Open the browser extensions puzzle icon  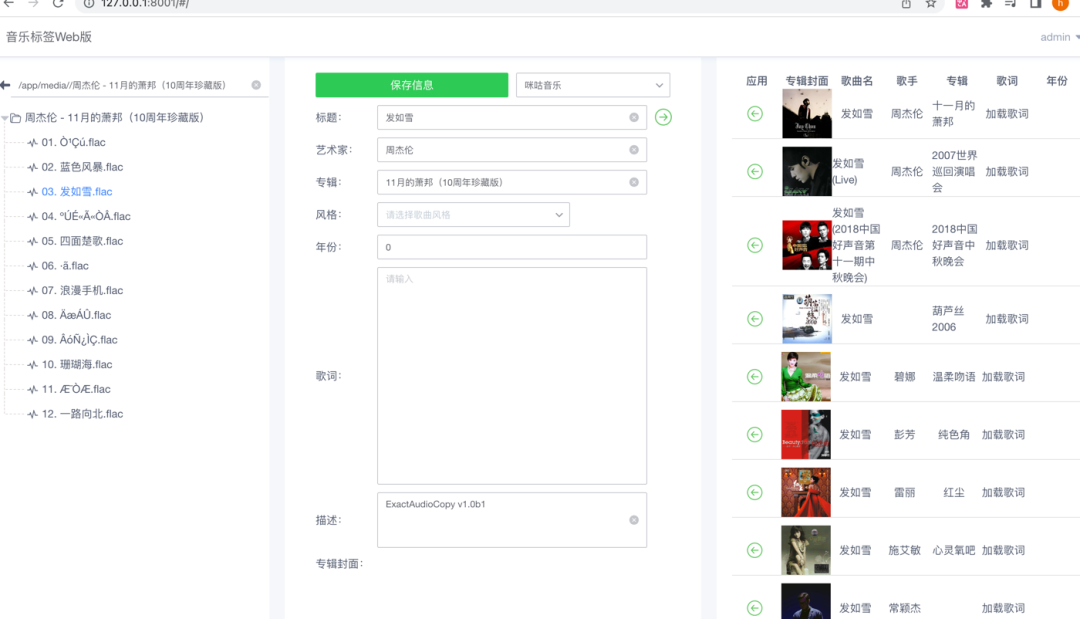[986, 3]
